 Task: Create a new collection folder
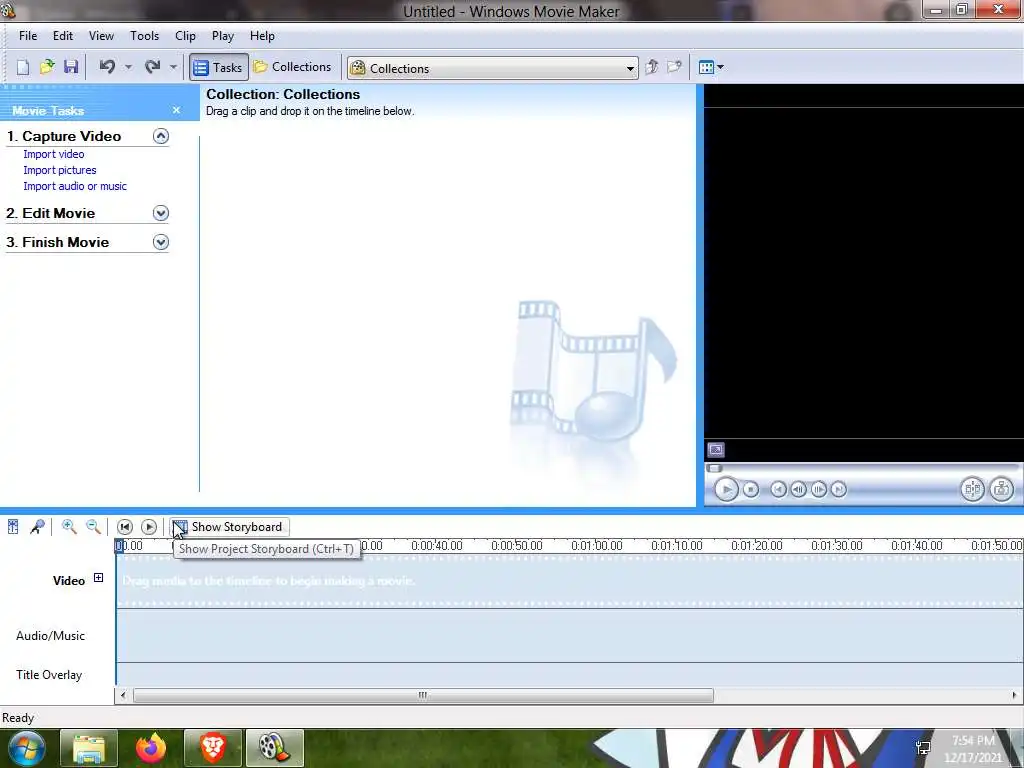click(x=674, y=67)
